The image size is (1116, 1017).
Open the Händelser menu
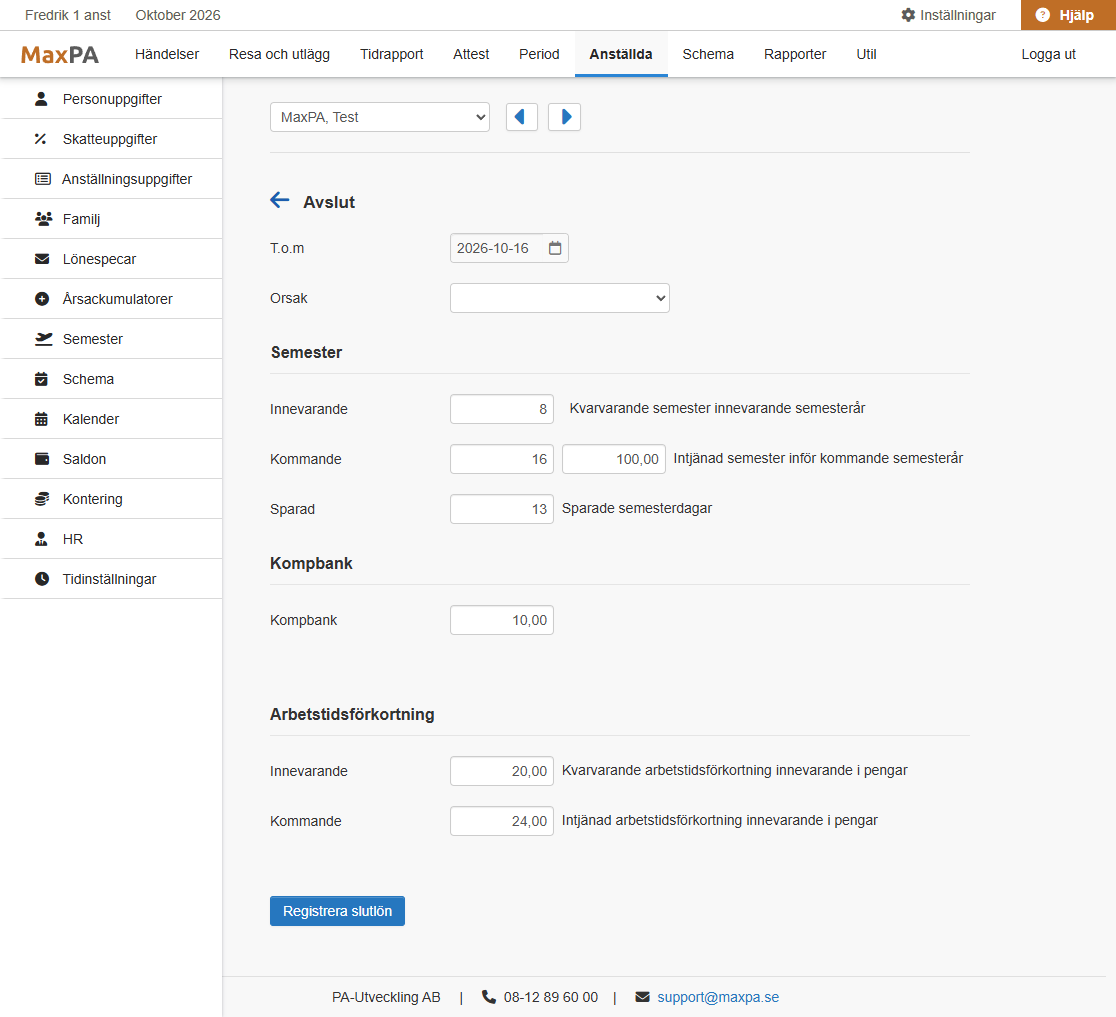click(167, 54)
